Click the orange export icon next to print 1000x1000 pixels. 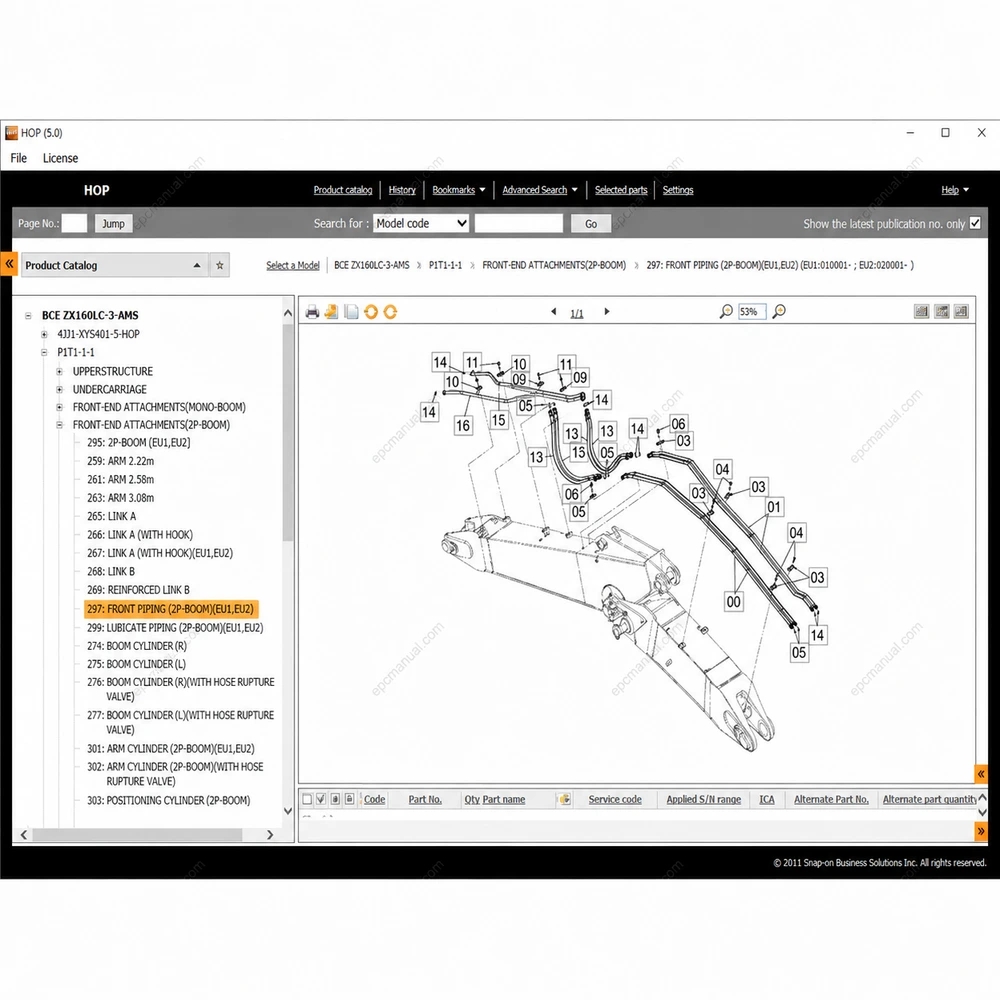point(331,312)
